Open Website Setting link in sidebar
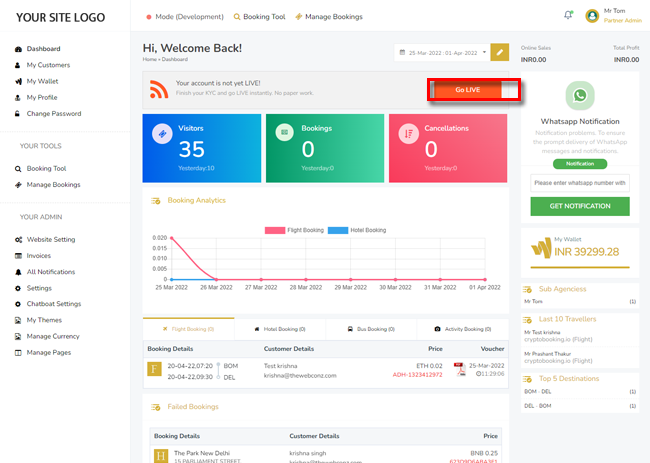 [51, 240]
